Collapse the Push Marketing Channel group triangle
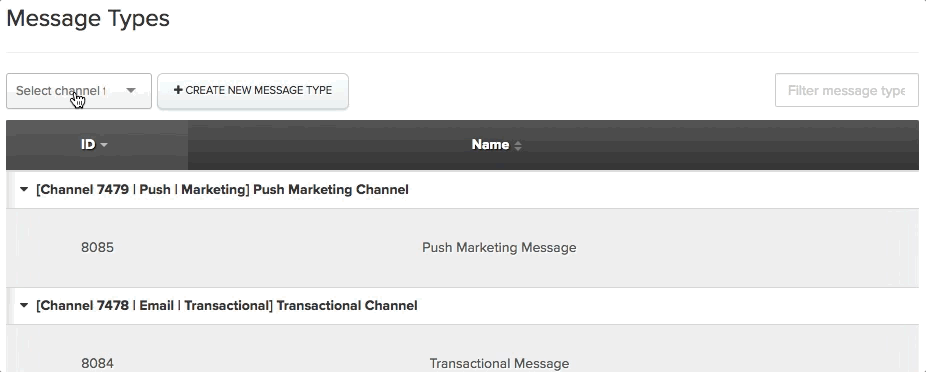Screen dimensions: 926x372 click(24, 190)
